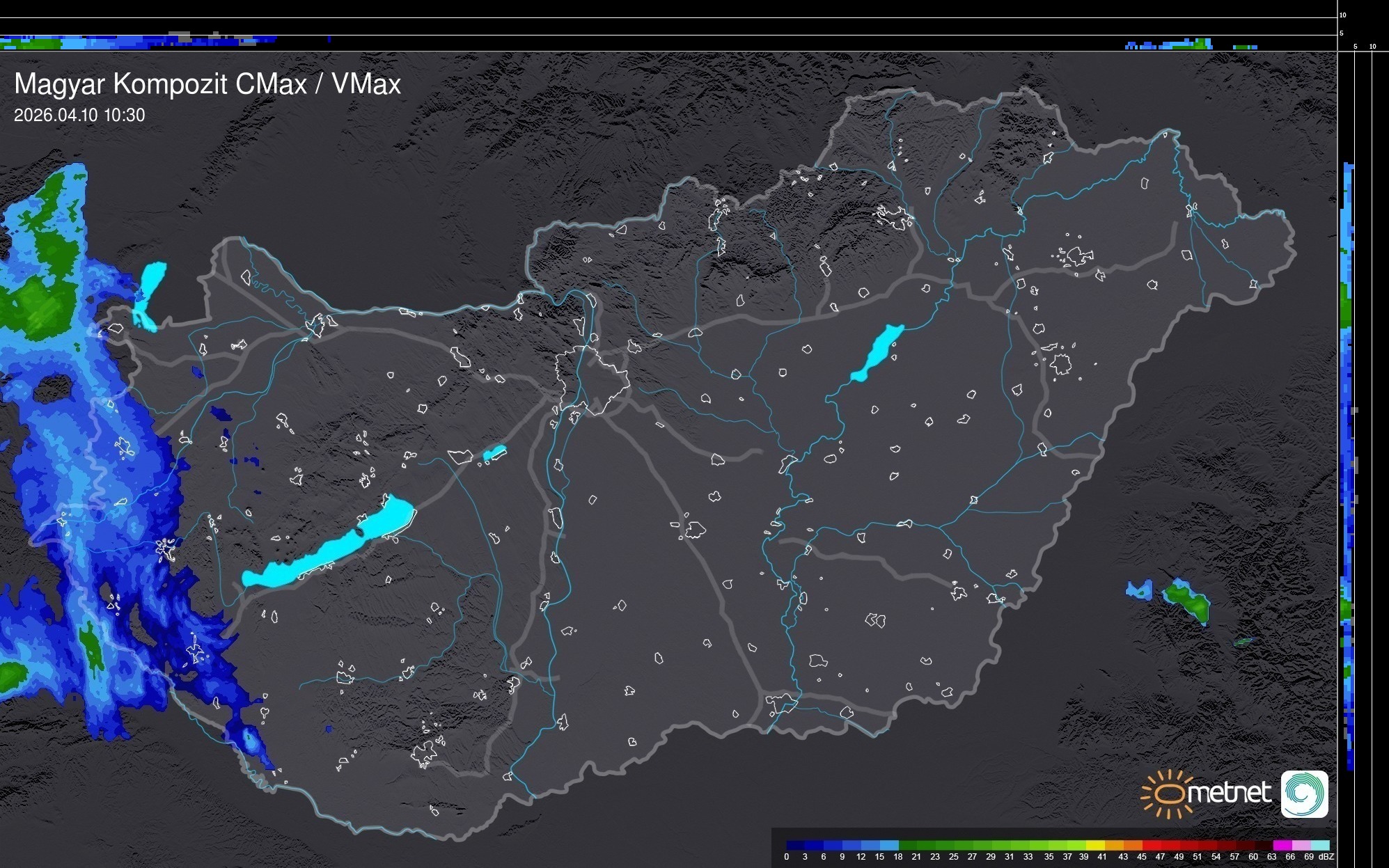The image size is (1389, 868).
Task: Click the Tisza-tó reservoir in the east
Action: click(x=877, y=352)
